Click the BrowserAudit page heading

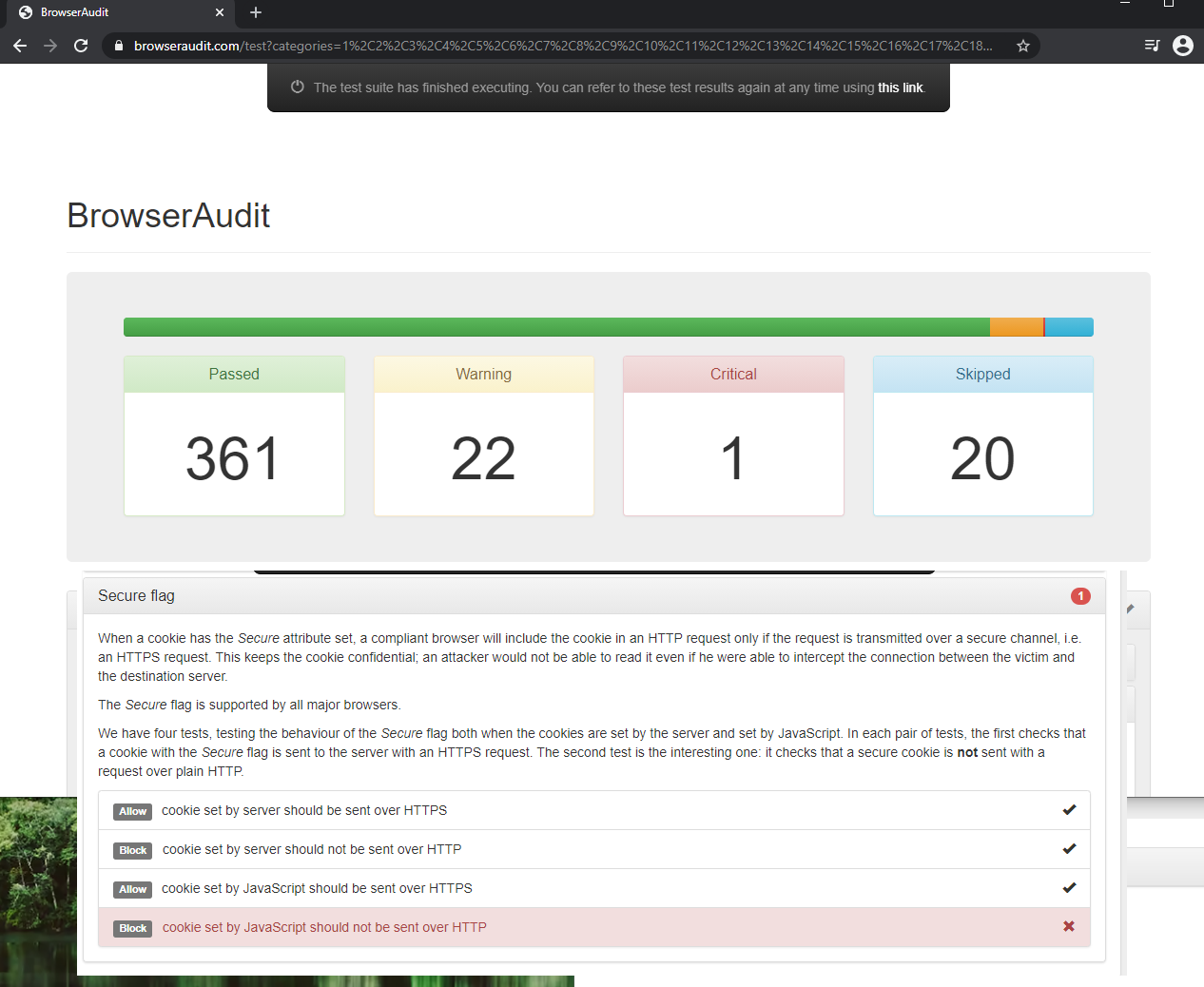pos(168,216)
